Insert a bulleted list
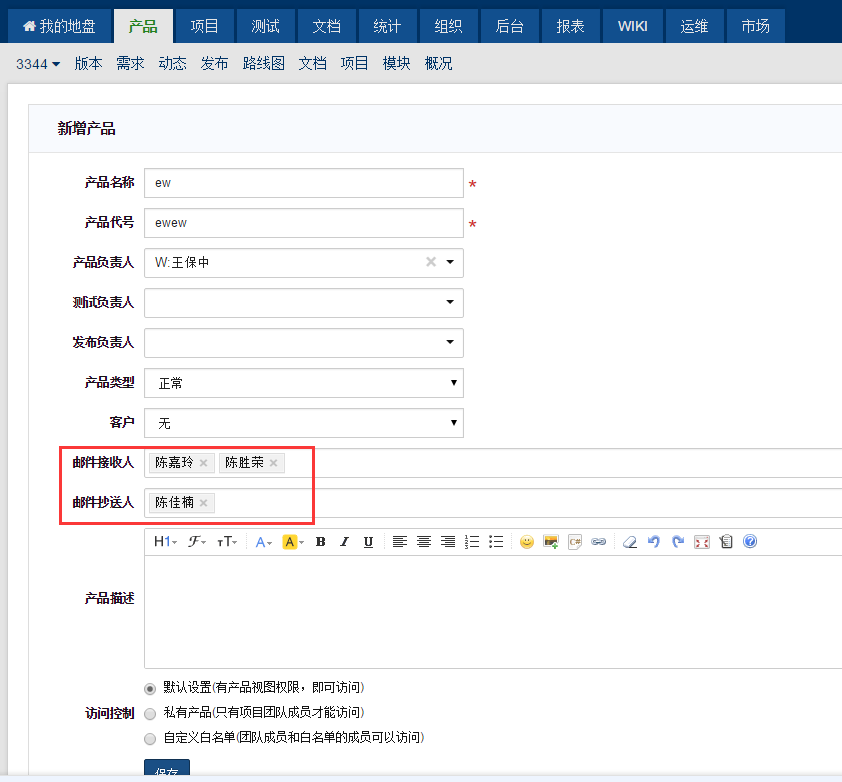This screenshot has height=782, width=842. pyautogui.click(x=496, y=541)
